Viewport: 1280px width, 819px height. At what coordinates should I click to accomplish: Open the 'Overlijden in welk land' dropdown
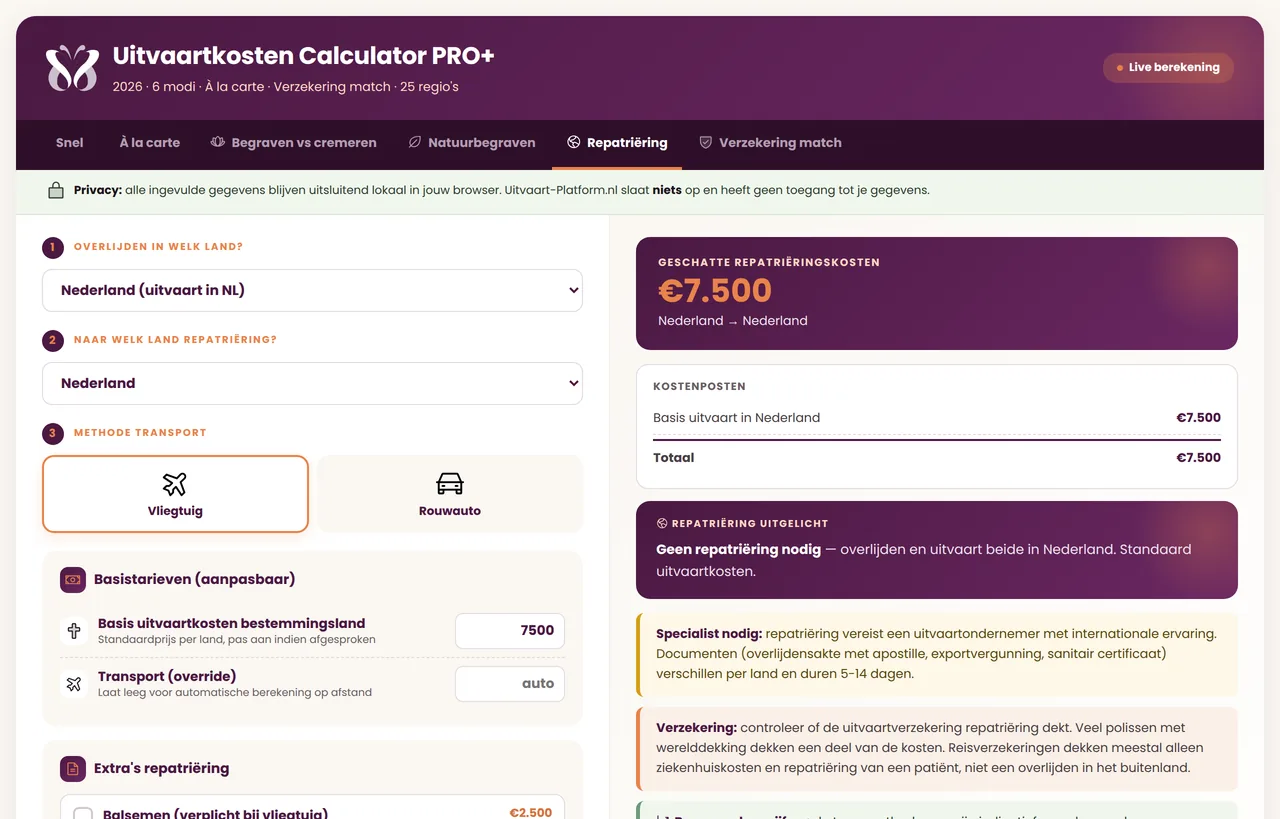tap(312, 290)
